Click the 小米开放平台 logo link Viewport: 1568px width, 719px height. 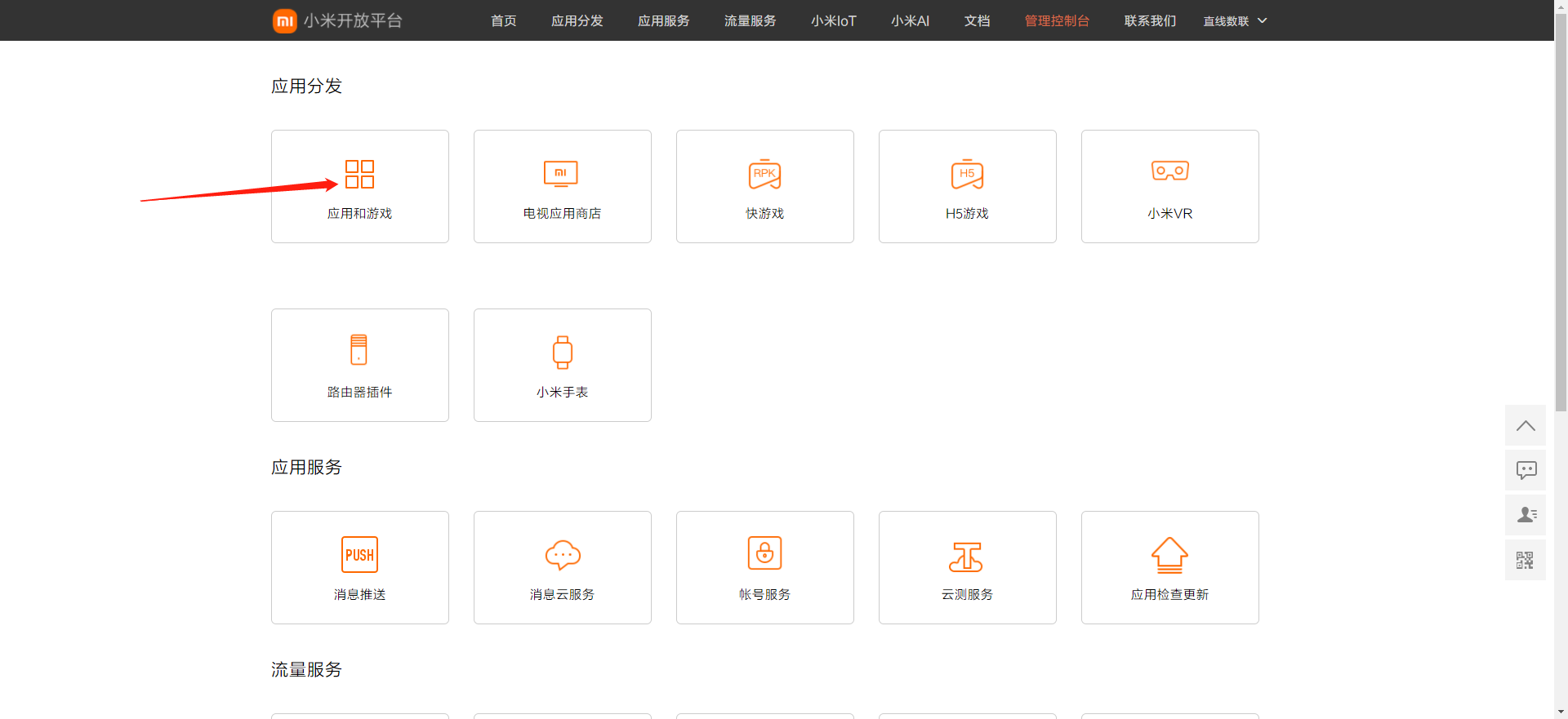point(337,21)
